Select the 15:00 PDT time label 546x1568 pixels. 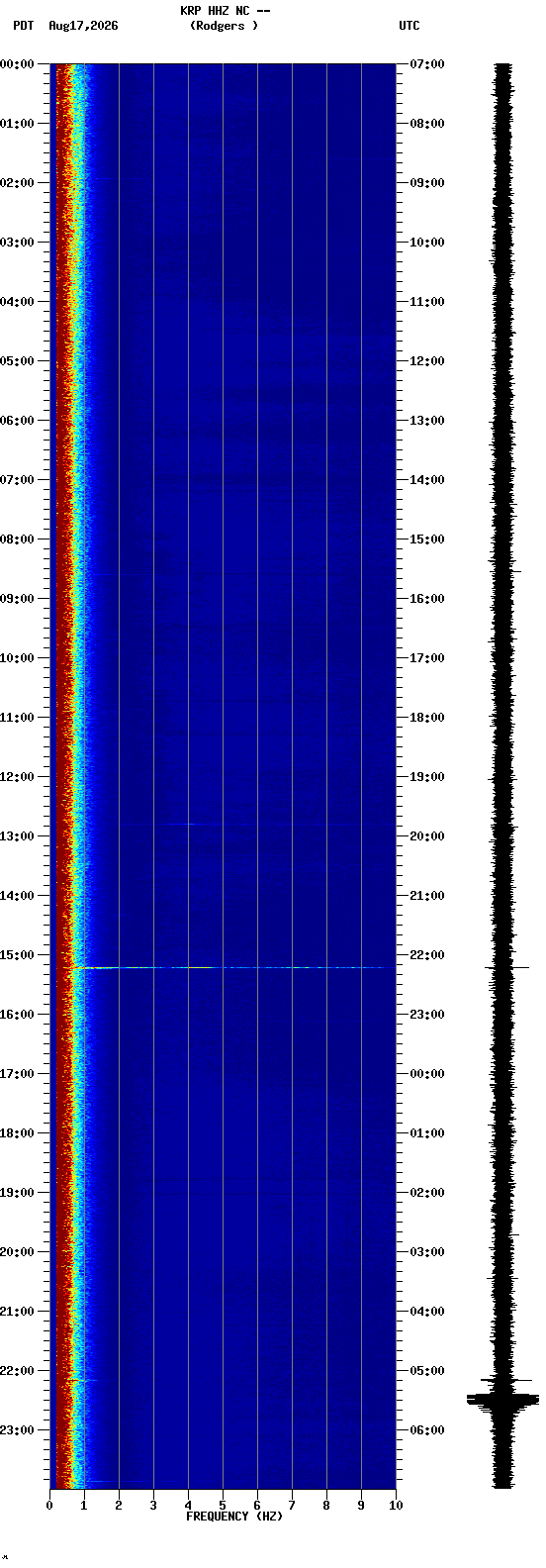click(17, 955)
